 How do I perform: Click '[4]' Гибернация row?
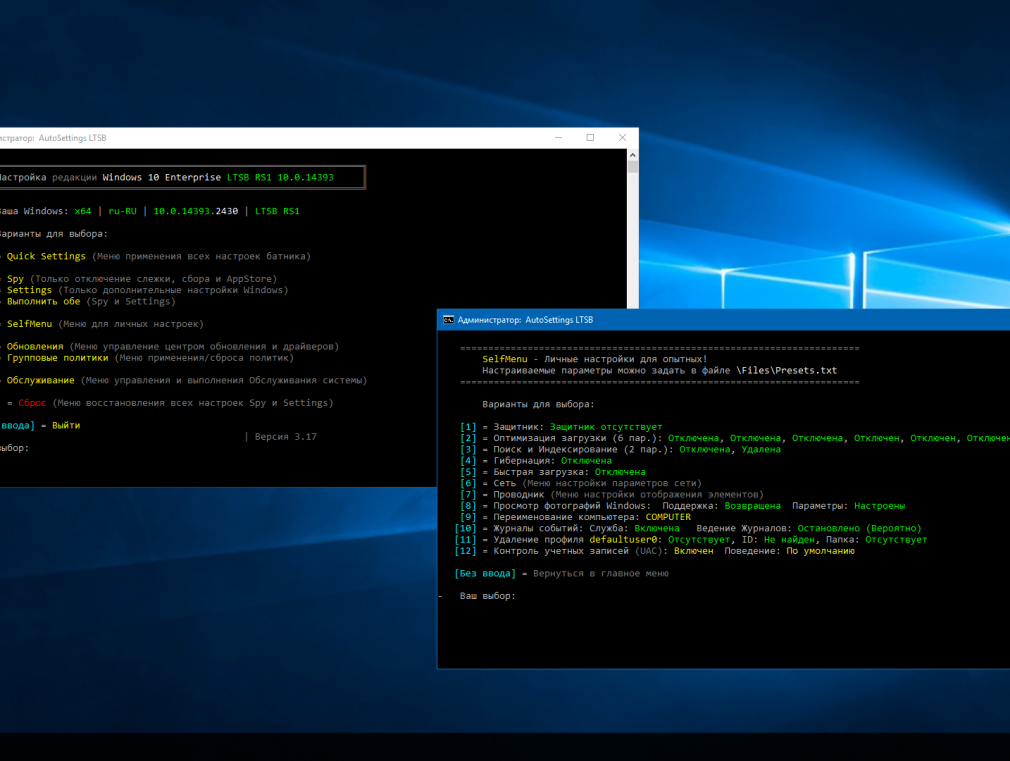(536, 461)
